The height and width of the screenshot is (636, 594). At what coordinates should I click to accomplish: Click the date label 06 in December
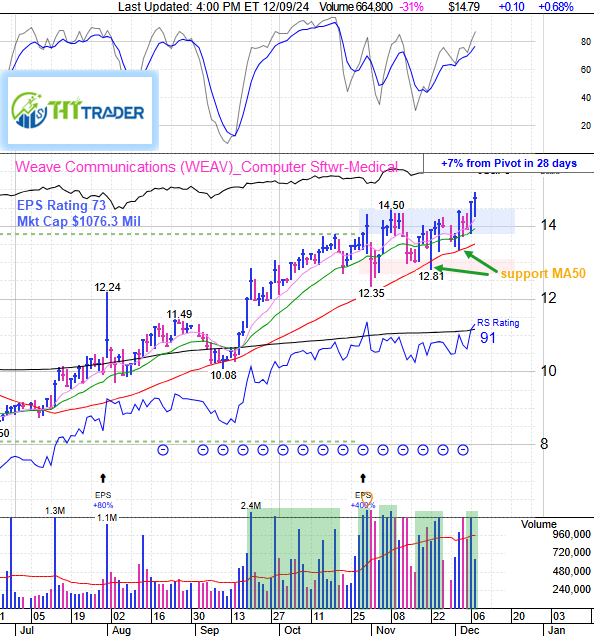[x=479, y=617]
